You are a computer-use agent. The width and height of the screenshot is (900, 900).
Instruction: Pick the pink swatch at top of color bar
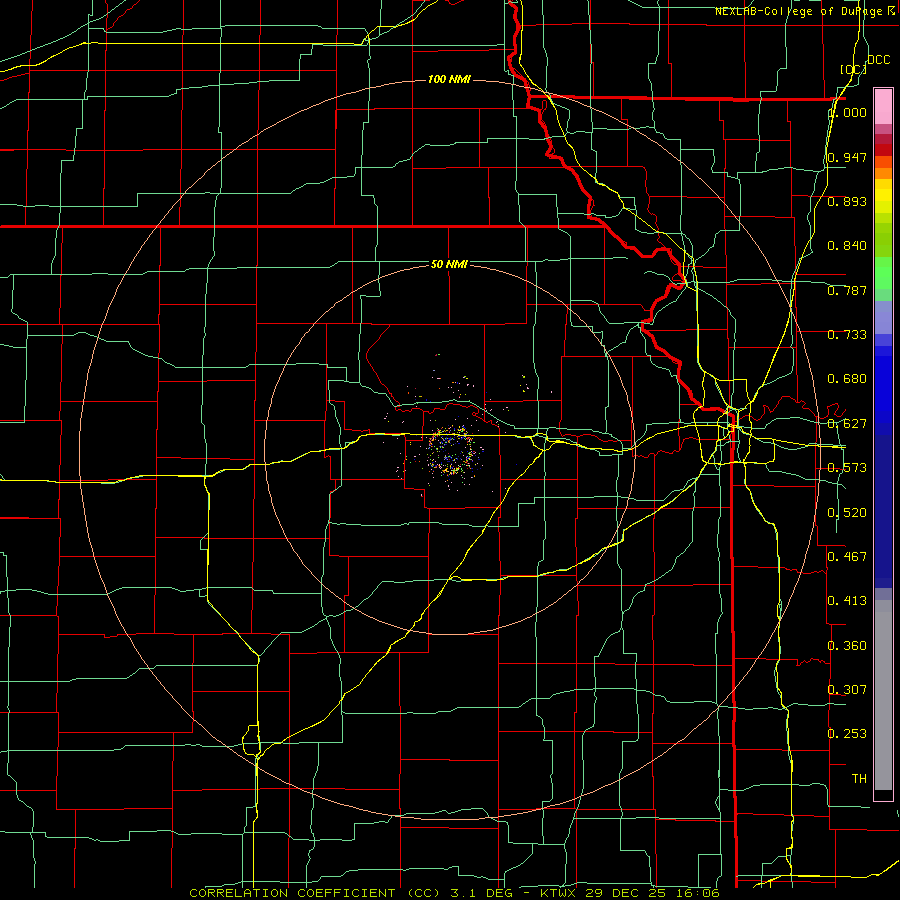[883, 106]
